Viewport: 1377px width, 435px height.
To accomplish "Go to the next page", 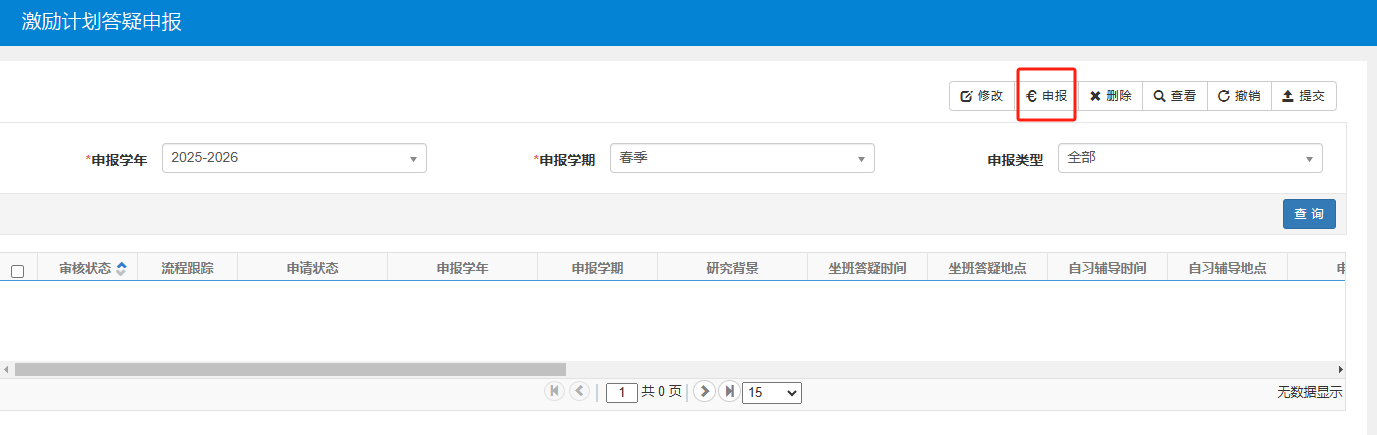I will click(x=704, y=392).
